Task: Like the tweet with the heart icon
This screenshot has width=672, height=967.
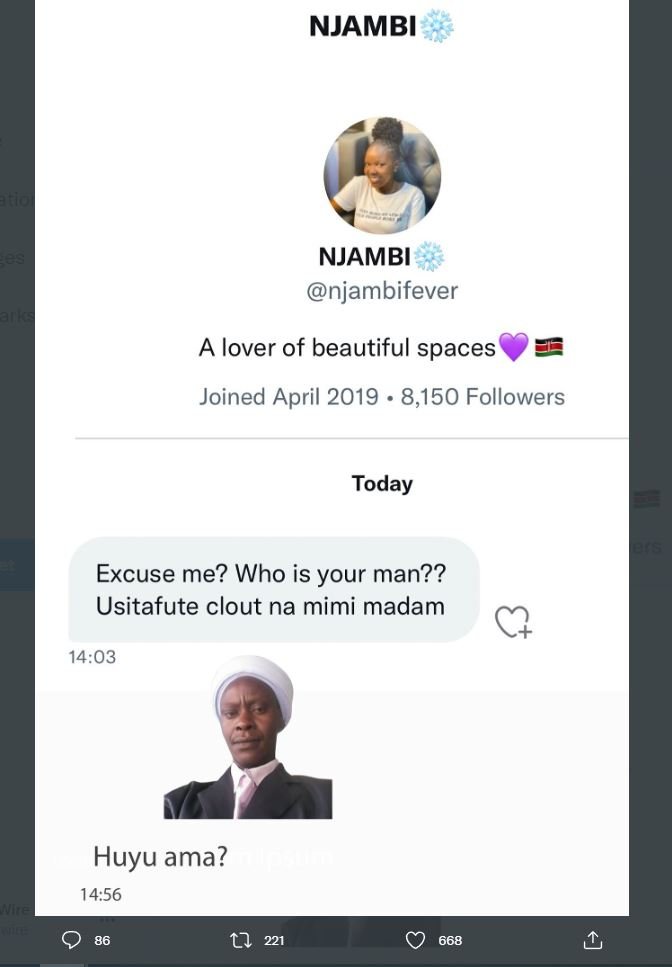Action: click(x=416, y=940)
